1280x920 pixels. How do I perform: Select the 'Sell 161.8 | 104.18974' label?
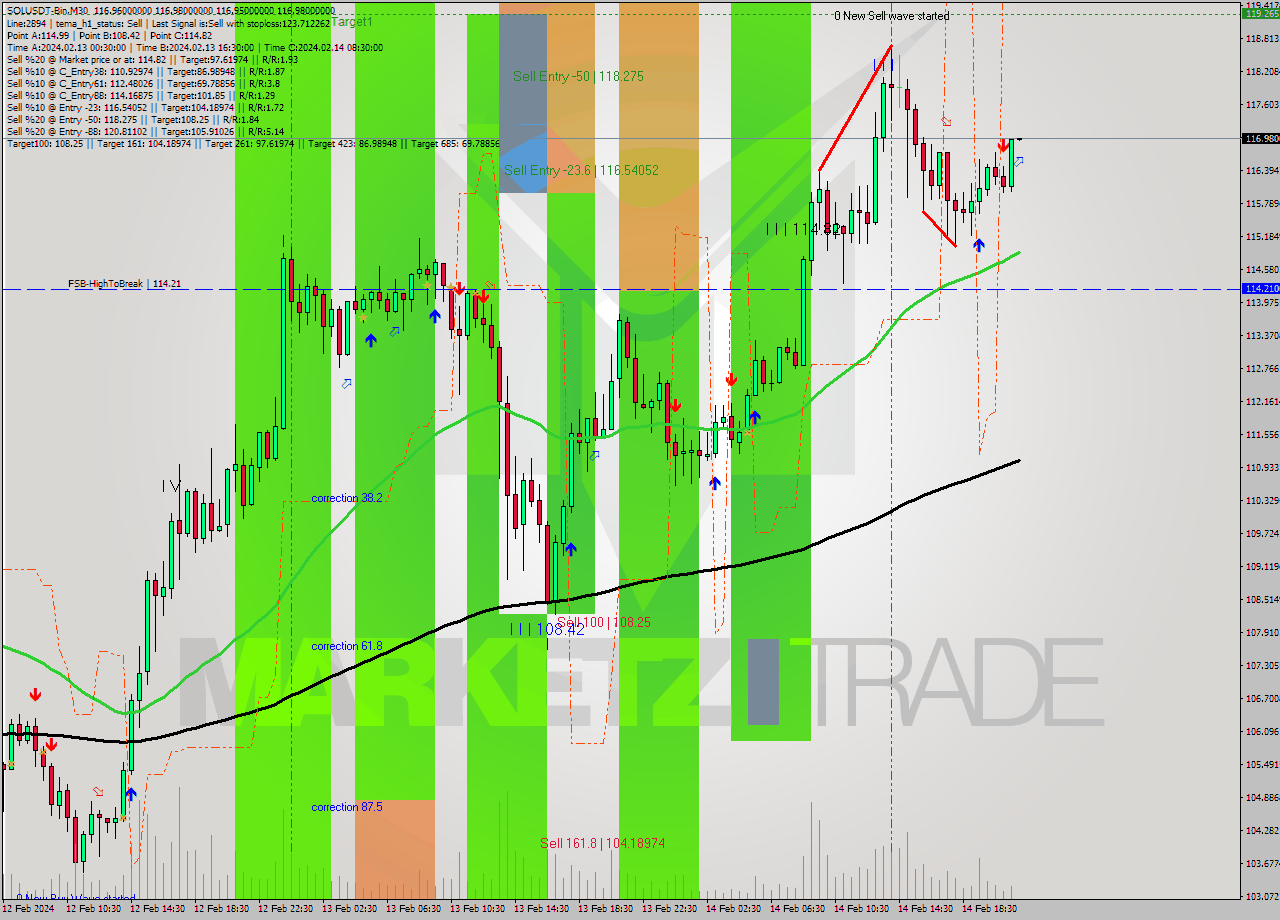tap(602, 843)
